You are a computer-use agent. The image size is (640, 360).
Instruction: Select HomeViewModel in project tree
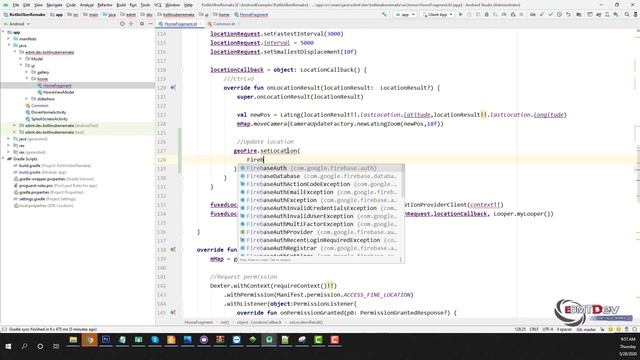[58, 92]
